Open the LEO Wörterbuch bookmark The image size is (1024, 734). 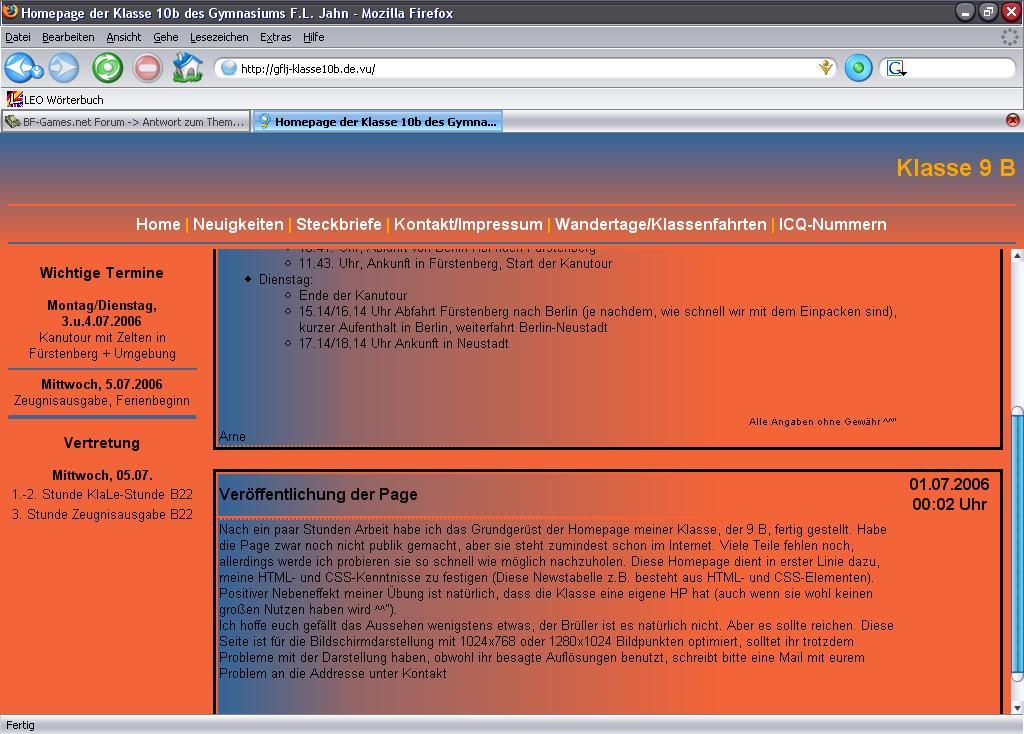(x=55, y=99)
